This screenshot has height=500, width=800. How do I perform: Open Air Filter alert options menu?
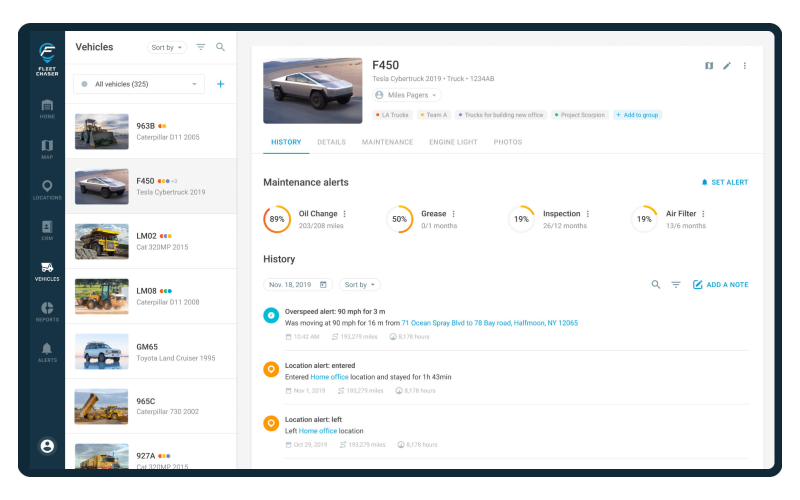(x=703, y=214)
